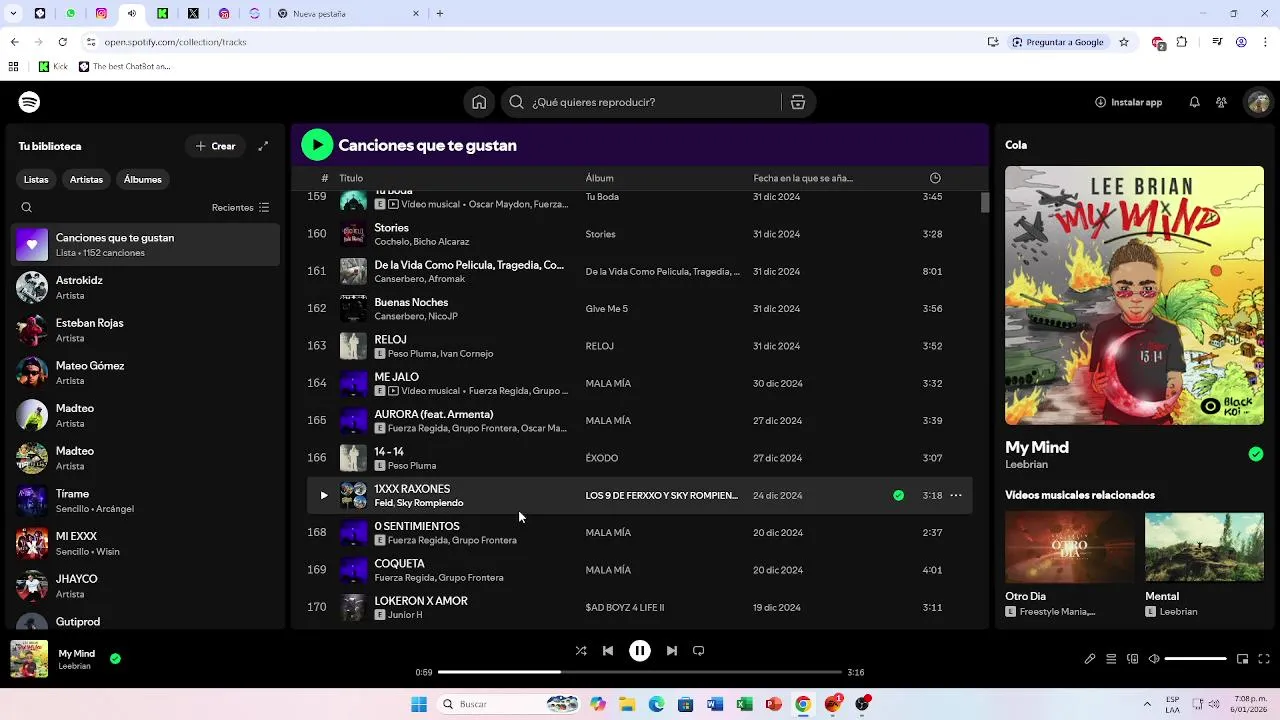Play the 1XXX RAXONES row

pos(323,495)
